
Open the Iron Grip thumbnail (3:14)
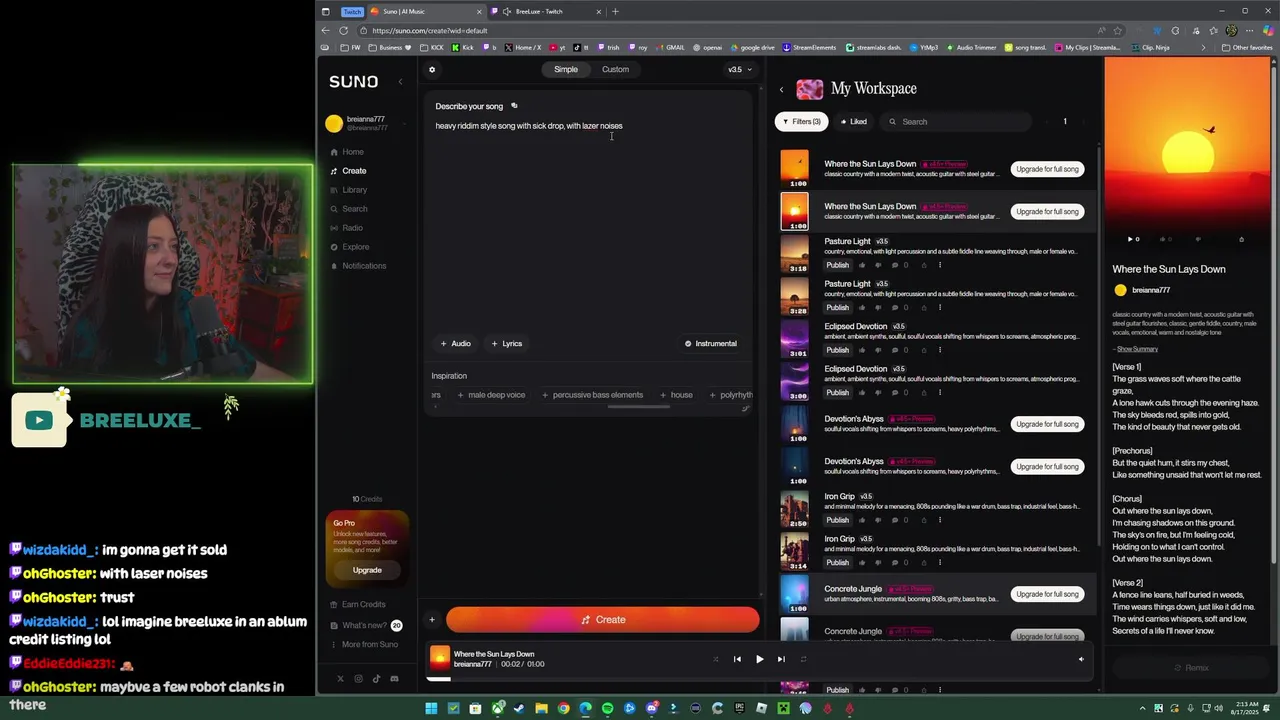[794, 551]
